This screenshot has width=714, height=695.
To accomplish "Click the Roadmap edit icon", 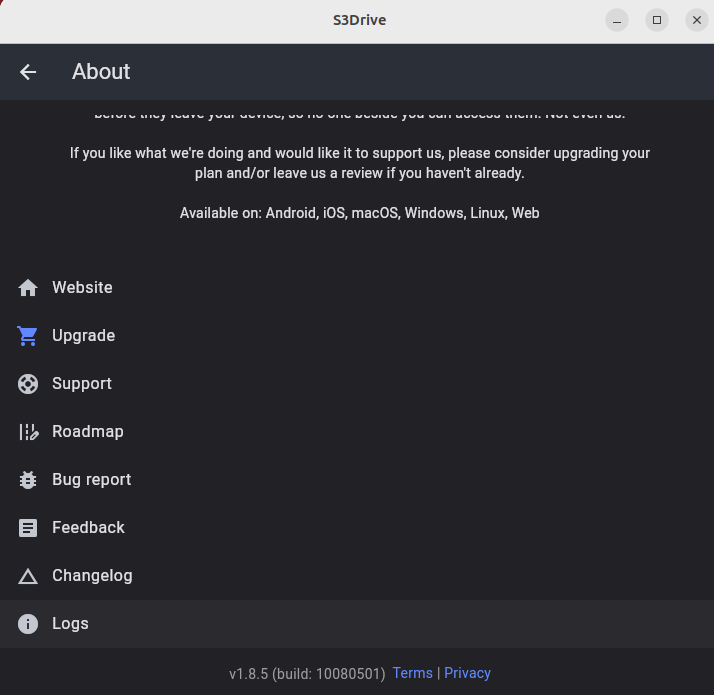I will point(29,432).
